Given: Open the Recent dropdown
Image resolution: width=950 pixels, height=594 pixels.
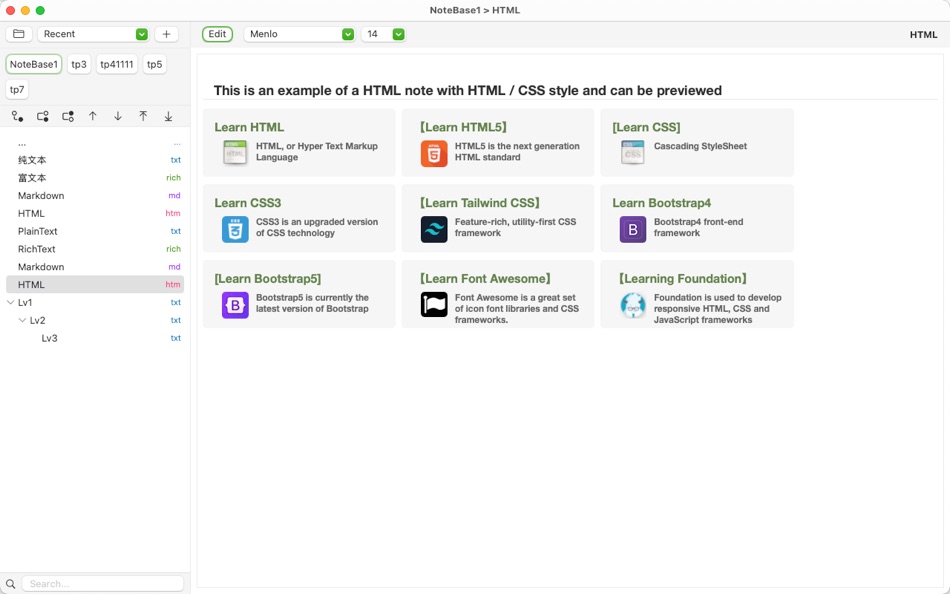Looking at the screenshot, I should [x=93, y=34].
